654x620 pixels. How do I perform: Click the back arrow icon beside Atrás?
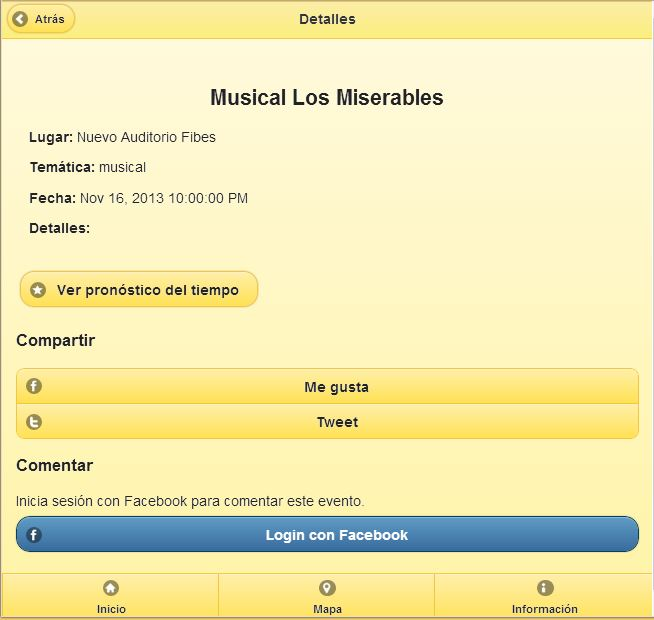20,19
